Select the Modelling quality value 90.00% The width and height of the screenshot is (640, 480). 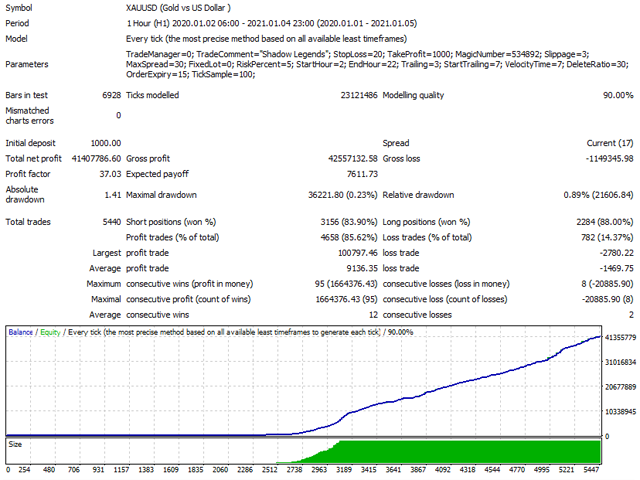[x=618, y=95]
